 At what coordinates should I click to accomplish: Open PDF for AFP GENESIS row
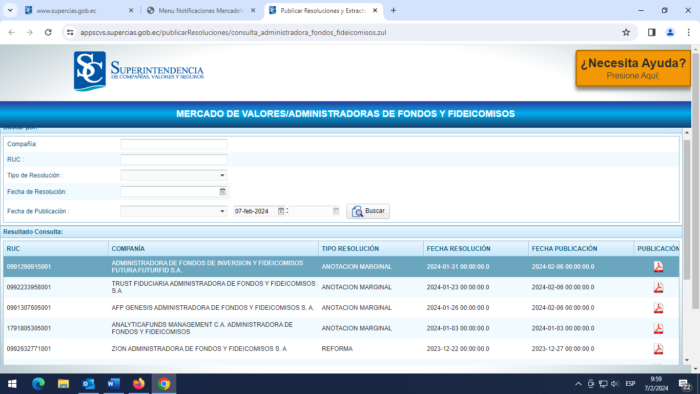point(658,308)
